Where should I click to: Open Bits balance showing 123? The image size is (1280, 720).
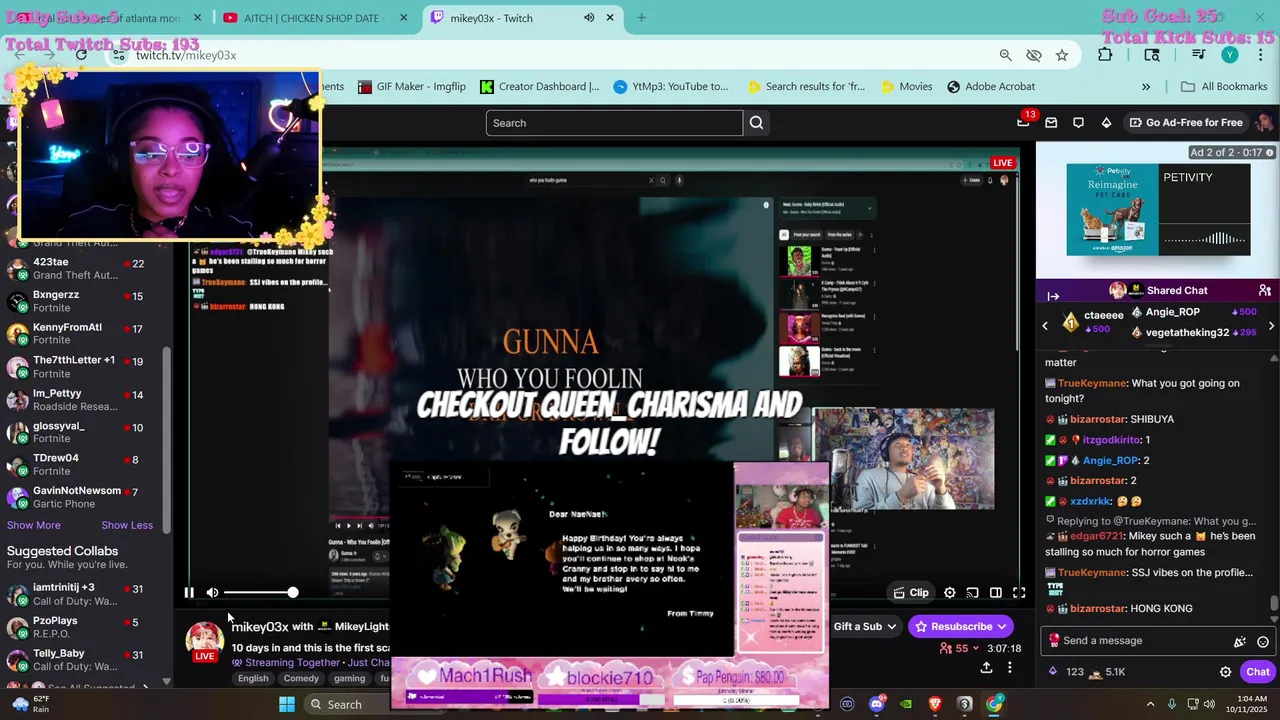pos(1067,672)
